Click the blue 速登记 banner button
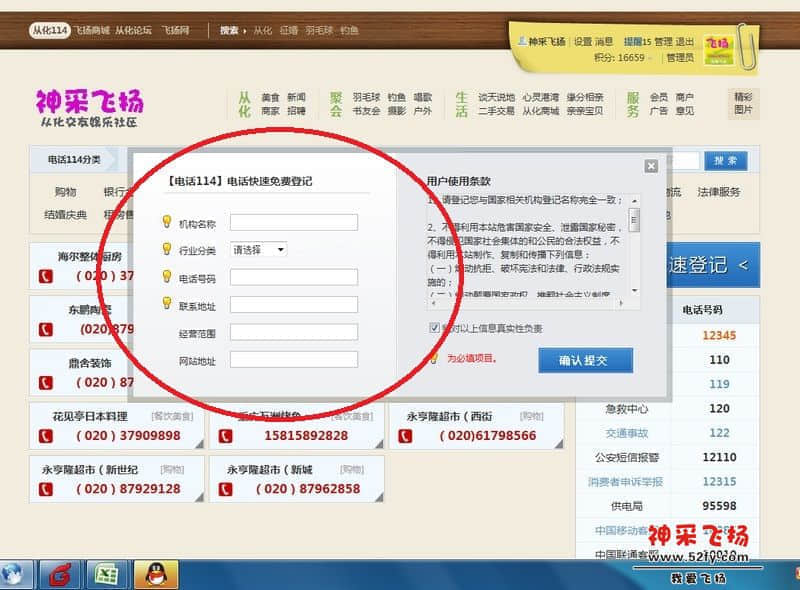Image resolution: width=800 pixels, height=590 pixels. [713, 264]
